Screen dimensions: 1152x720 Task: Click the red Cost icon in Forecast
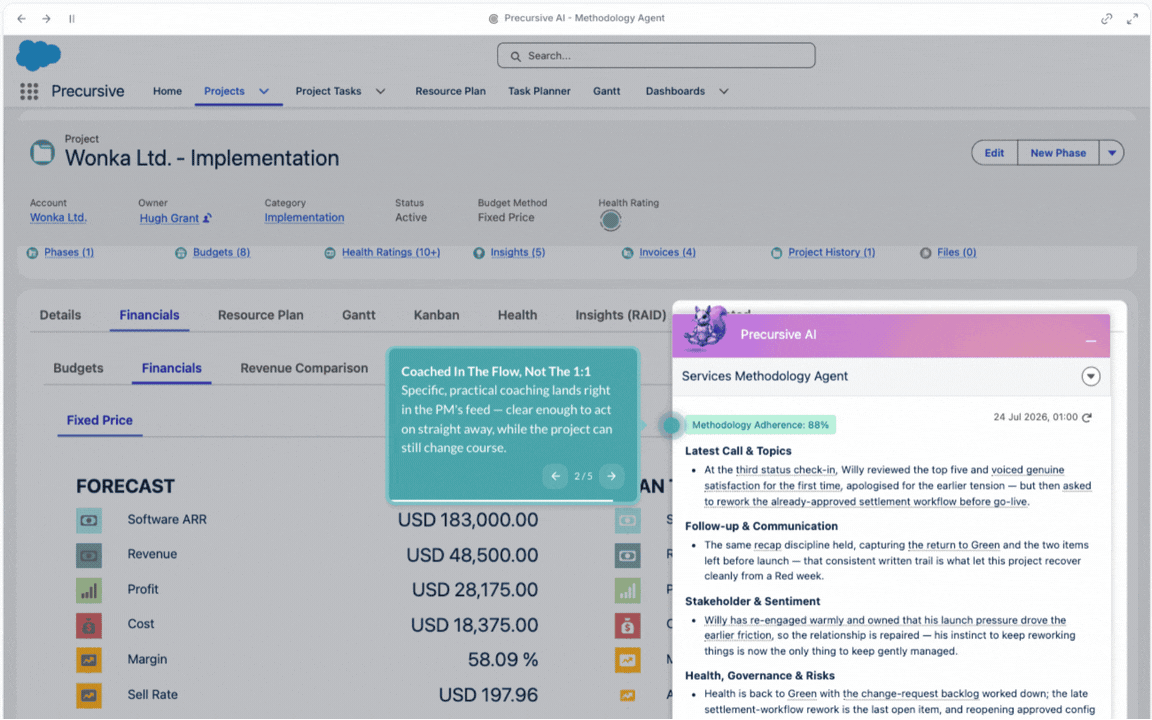[89, 625]
